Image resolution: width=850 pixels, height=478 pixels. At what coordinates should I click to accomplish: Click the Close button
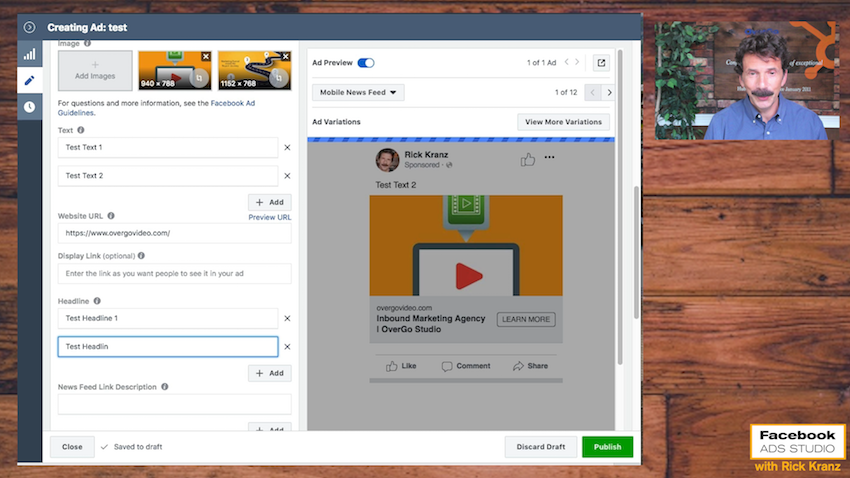72,447
